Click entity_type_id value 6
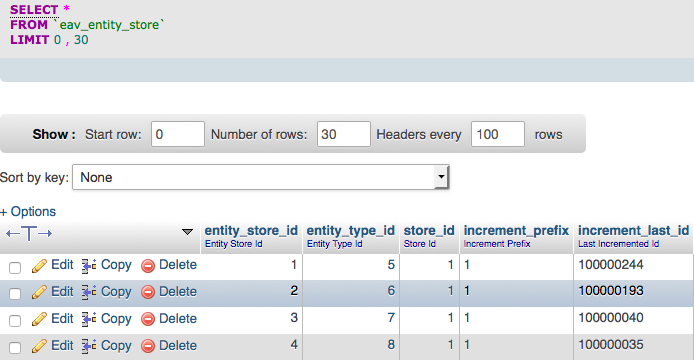The image size is (694, 360). [x=391, y=291]
